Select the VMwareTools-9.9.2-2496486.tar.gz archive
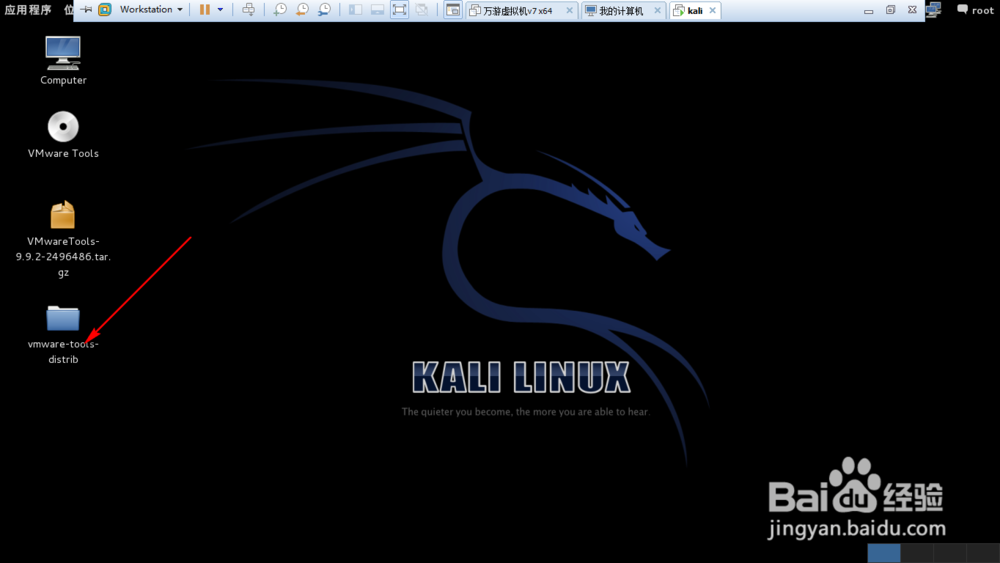The width and height of the screenshot is (1000, 563). pyautogui.click(x=63, y=239)
